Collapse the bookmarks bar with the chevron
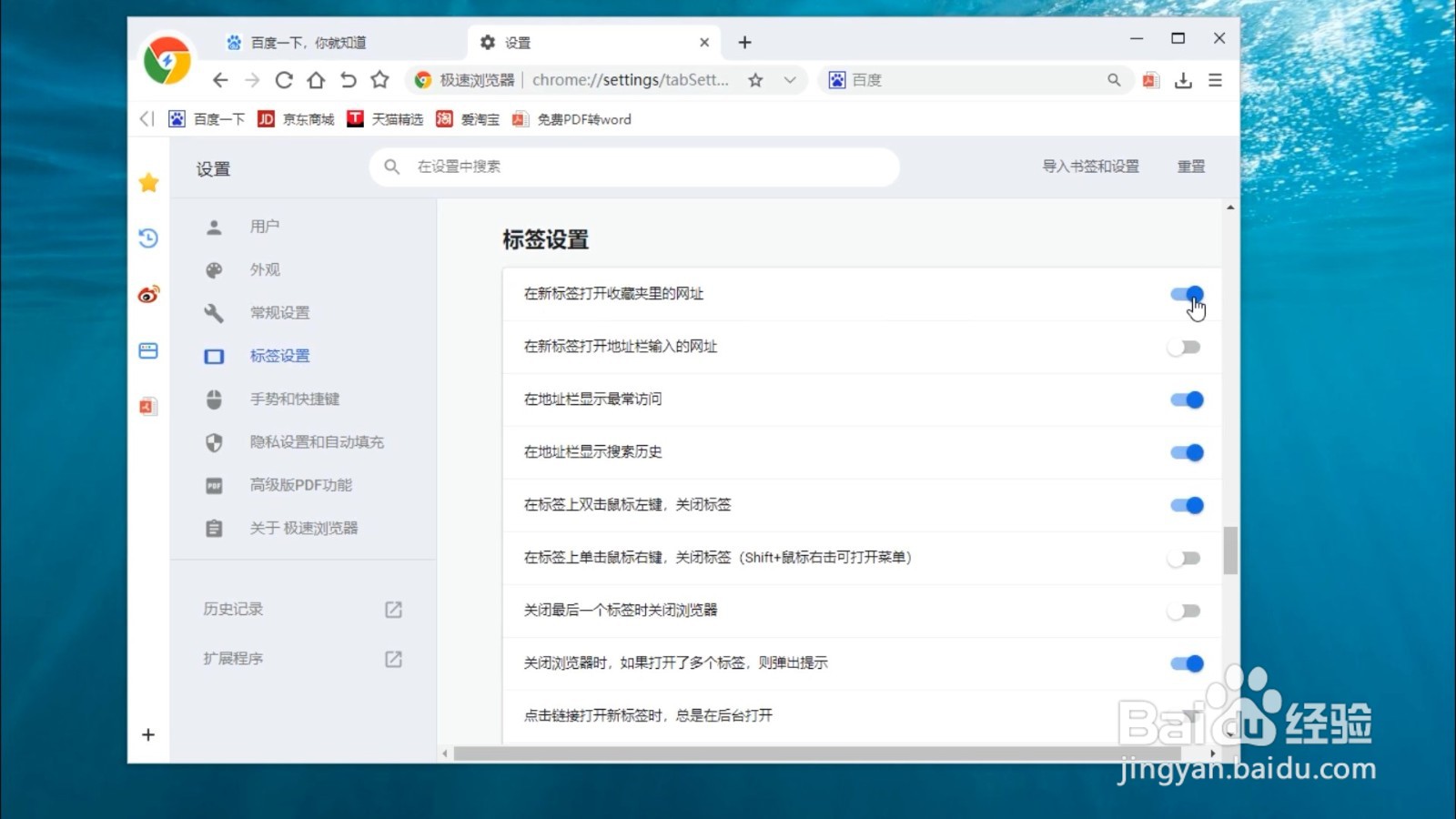Screen dimensions: 1456x819 [x=147, y=118]
